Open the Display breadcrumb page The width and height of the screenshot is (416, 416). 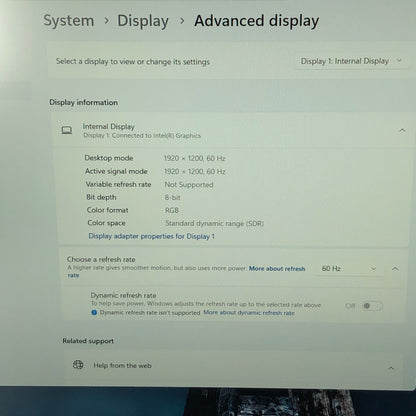click(x=143, y=21)
